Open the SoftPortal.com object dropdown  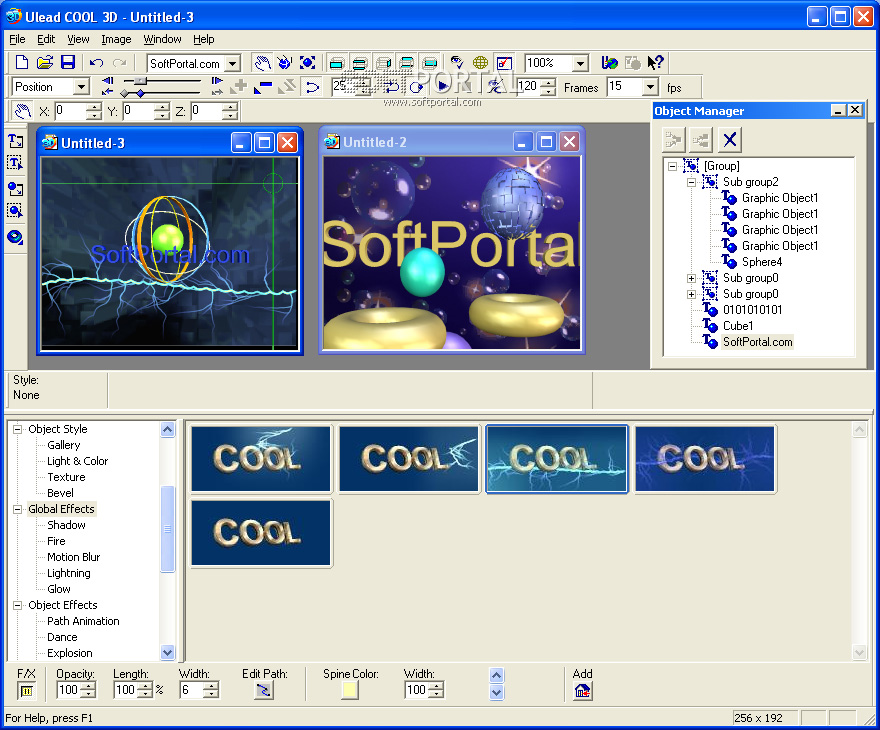click(x=233, y=63)
